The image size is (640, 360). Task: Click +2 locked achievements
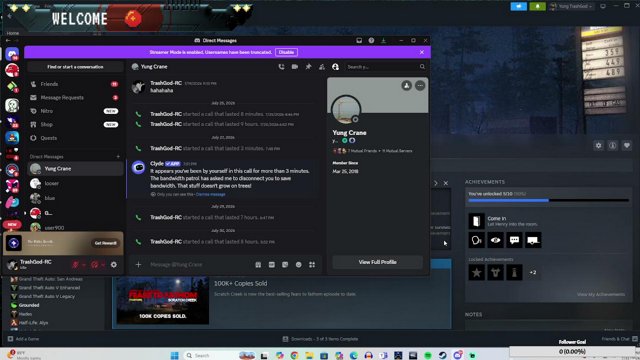click(533, 272)
